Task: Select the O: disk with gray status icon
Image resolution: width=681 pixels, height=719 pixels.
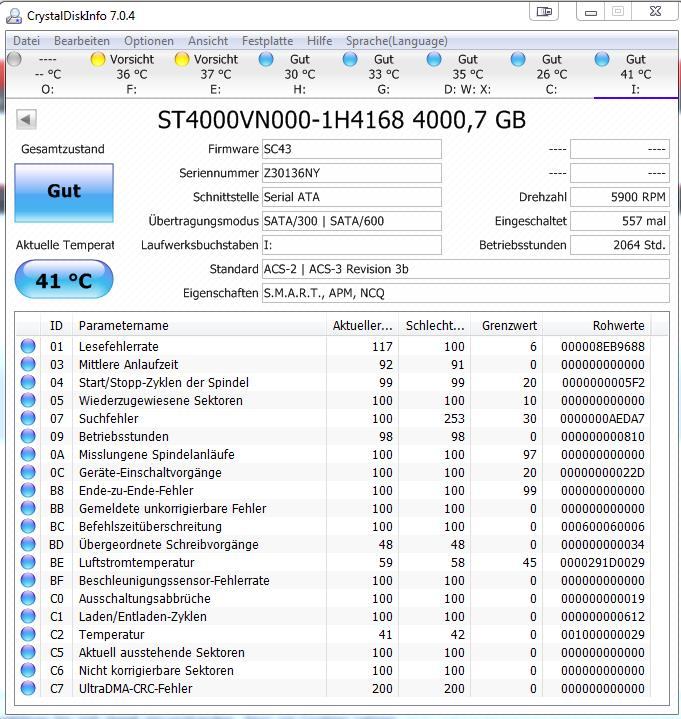Action: [48, 74]
